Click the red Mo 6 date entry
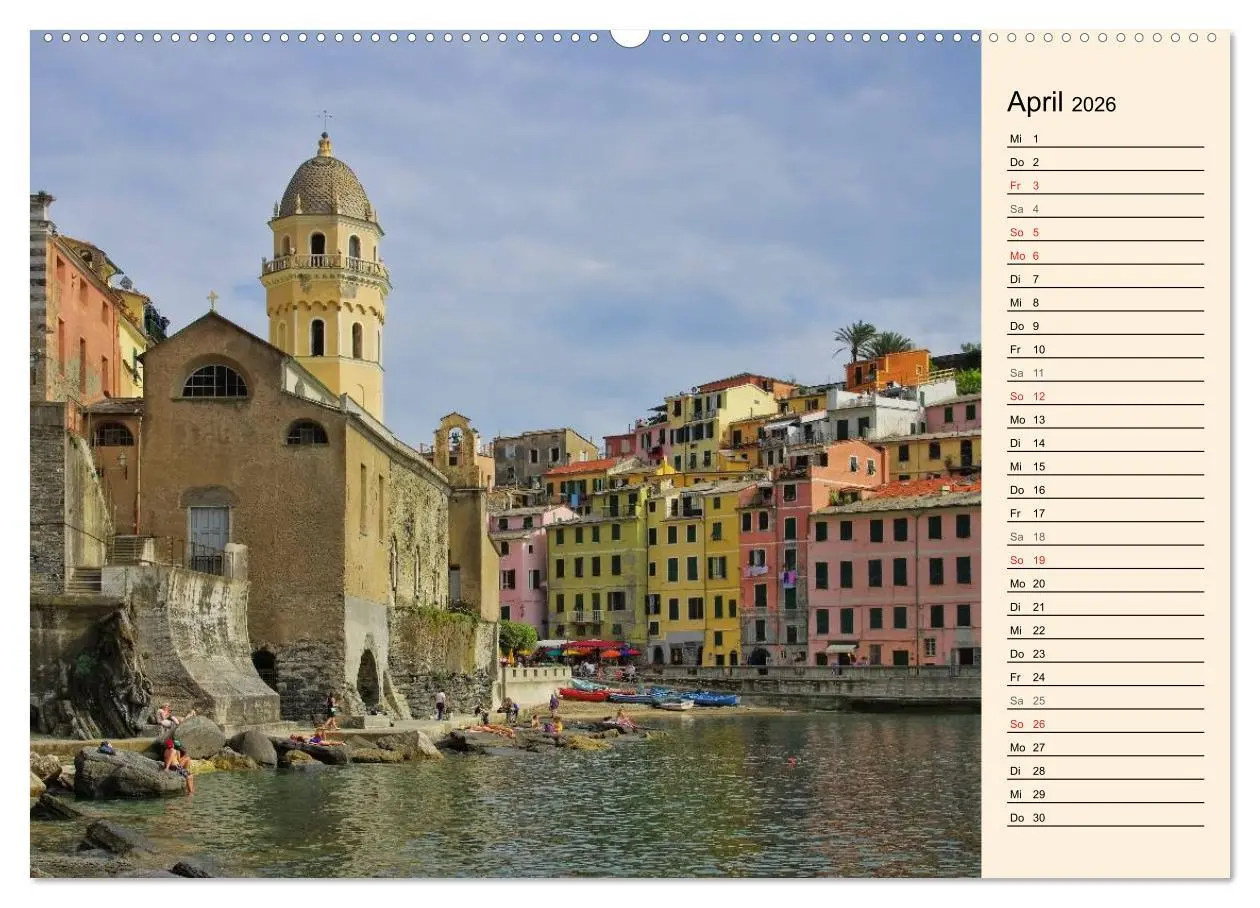The width and height of the screenshot is (1260, 908). coord(1104,256)
